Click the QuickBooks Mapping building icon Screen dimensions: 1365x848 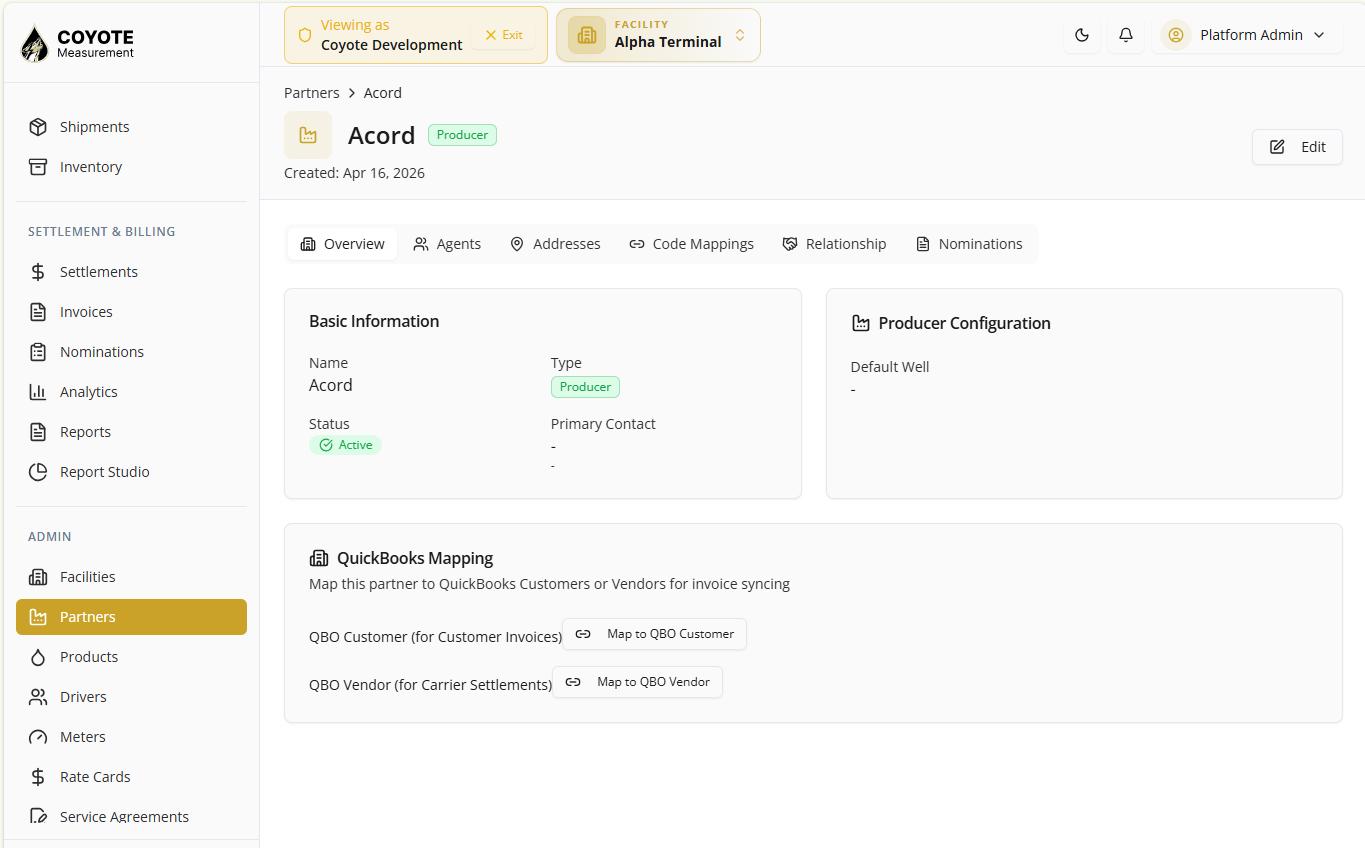pyautogui.click(x=319, y=558)
